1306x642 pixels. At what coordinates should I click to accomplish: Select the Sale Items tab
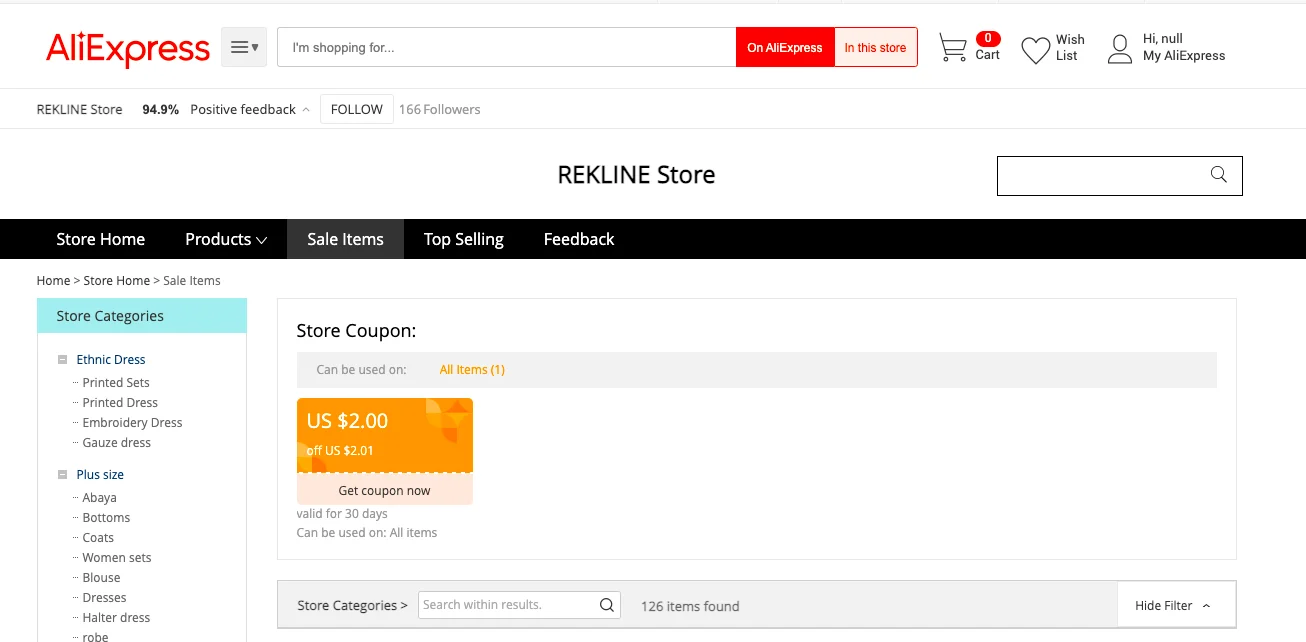[345, 239]
